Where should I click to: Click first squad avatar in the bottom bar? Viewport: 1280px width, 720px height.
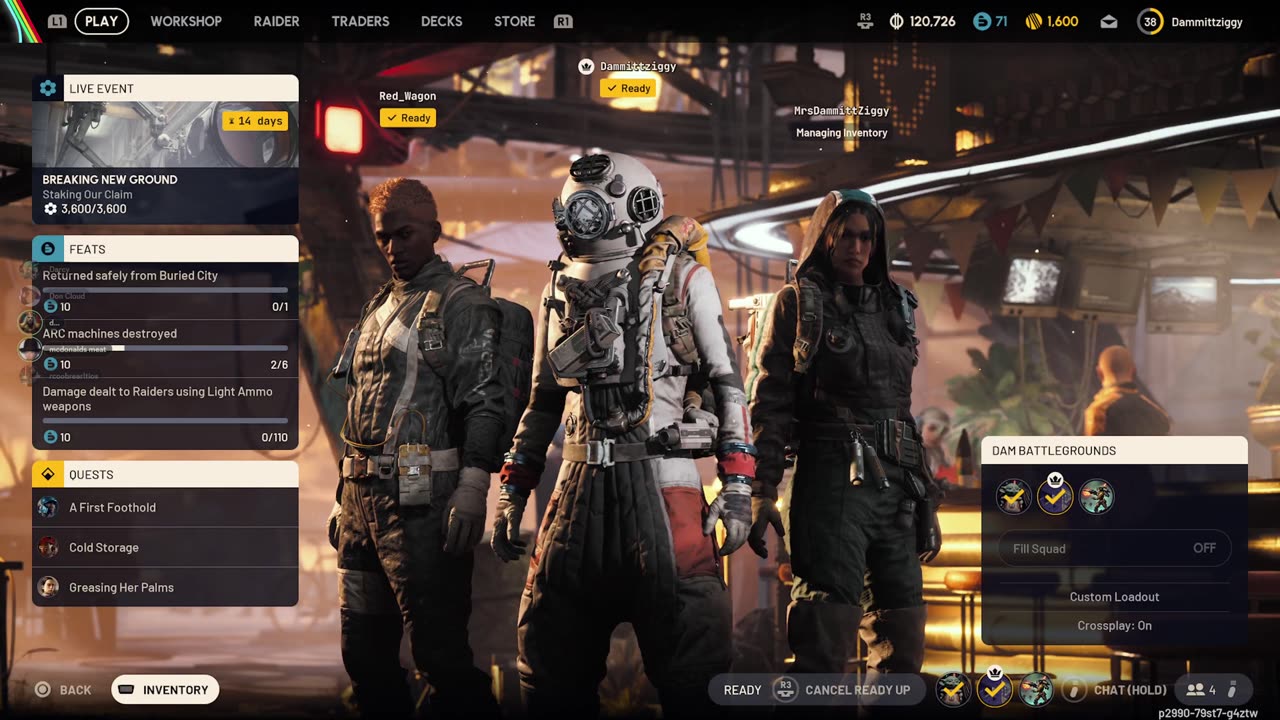point(952,690)
